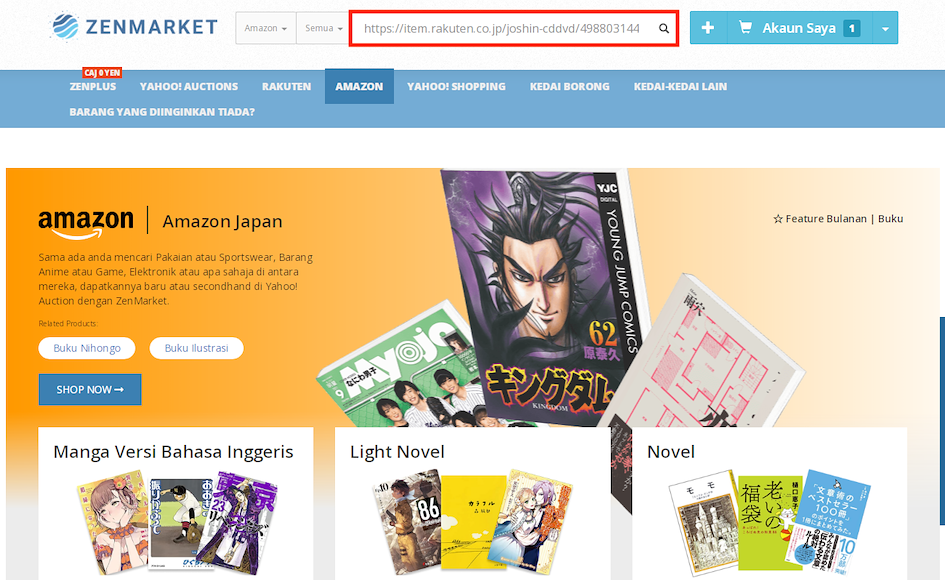Click the Amazon logo in the banner
Viewport: 945px width, 580px height.
[86, 223]
